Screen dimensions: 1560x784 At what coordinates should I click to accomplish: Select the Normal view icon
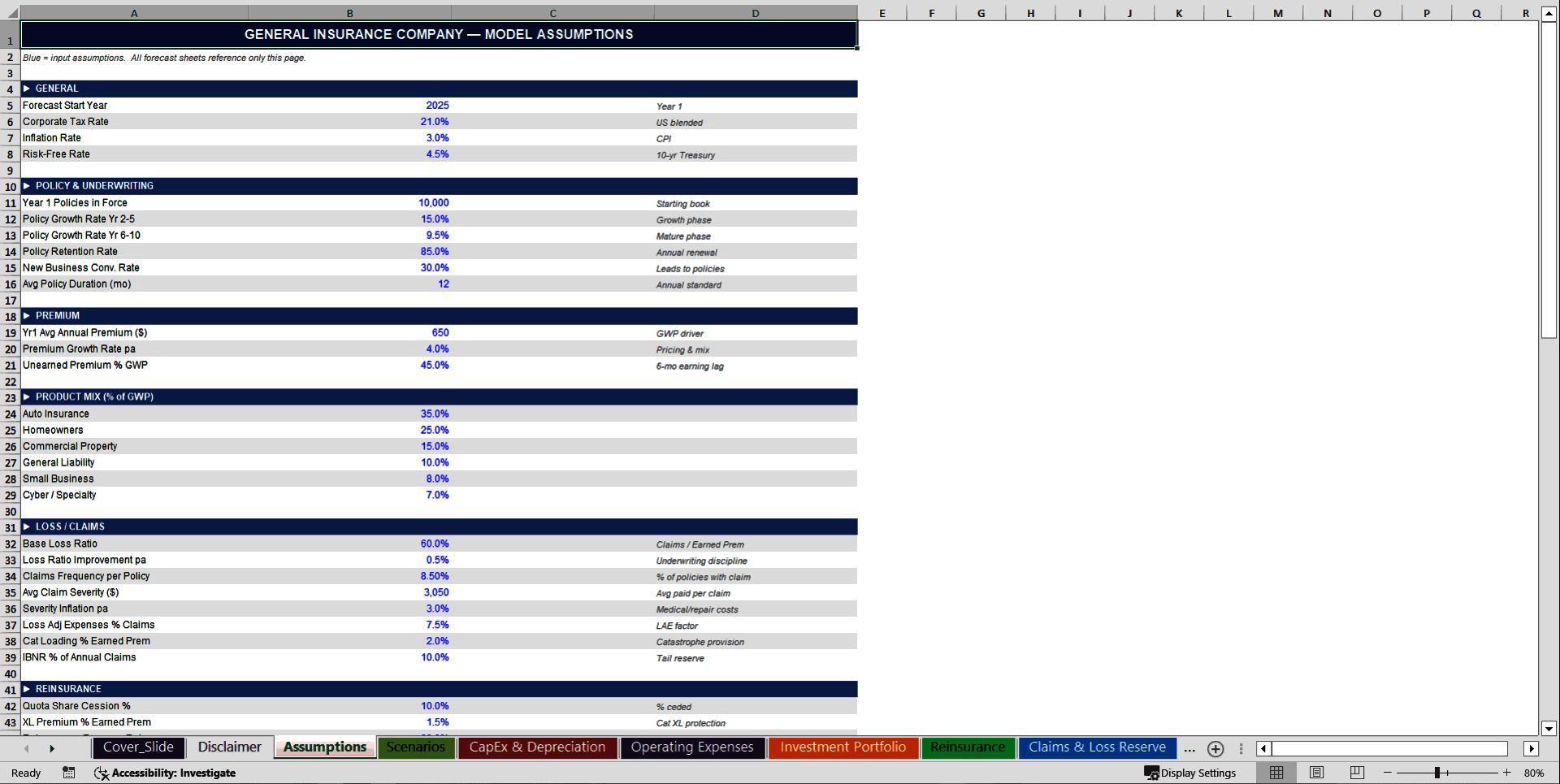(x=1276, y=773)
